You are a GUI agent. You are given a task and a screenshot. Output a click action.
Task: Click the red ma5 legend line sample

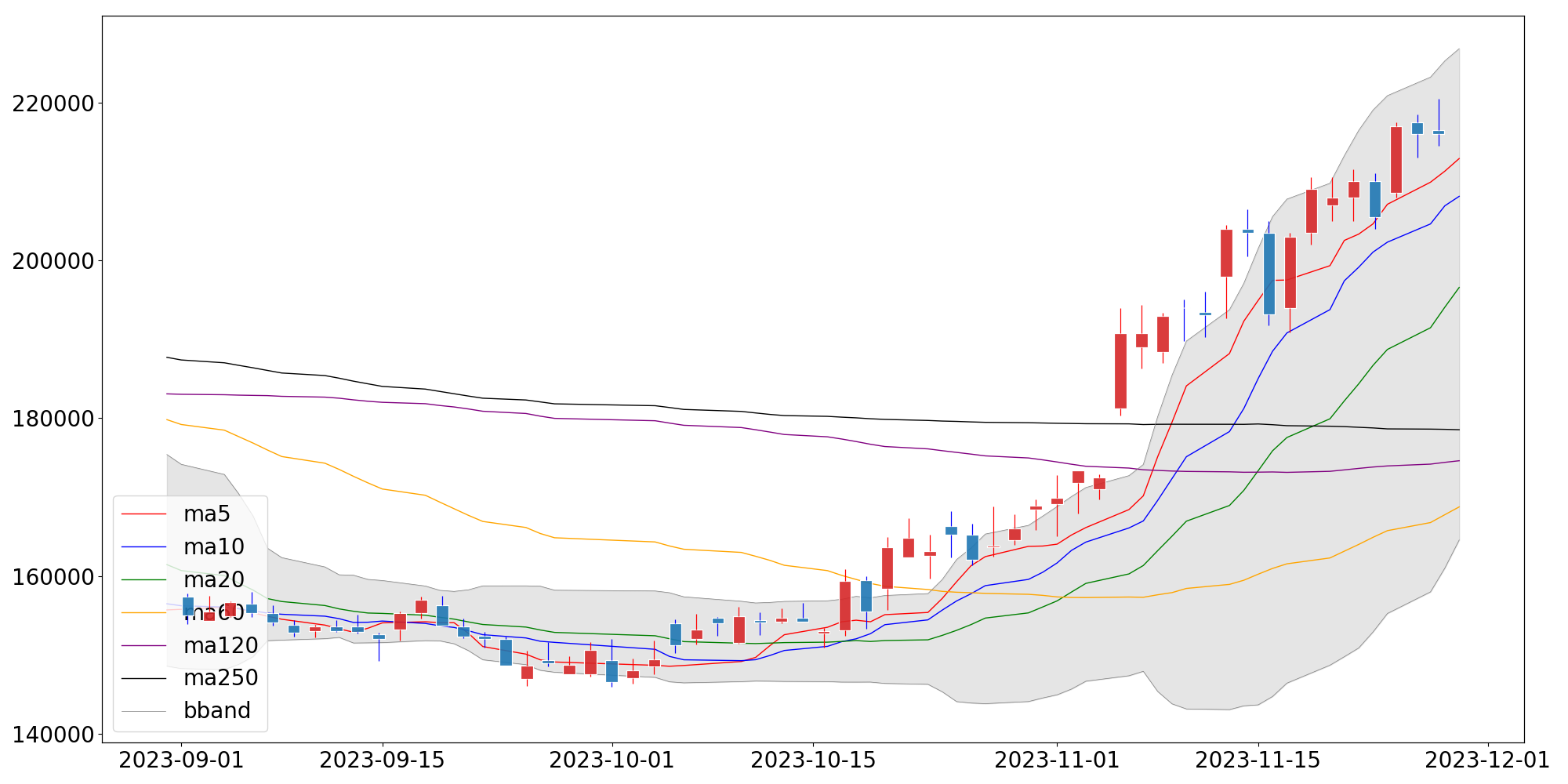coord(144,514)
